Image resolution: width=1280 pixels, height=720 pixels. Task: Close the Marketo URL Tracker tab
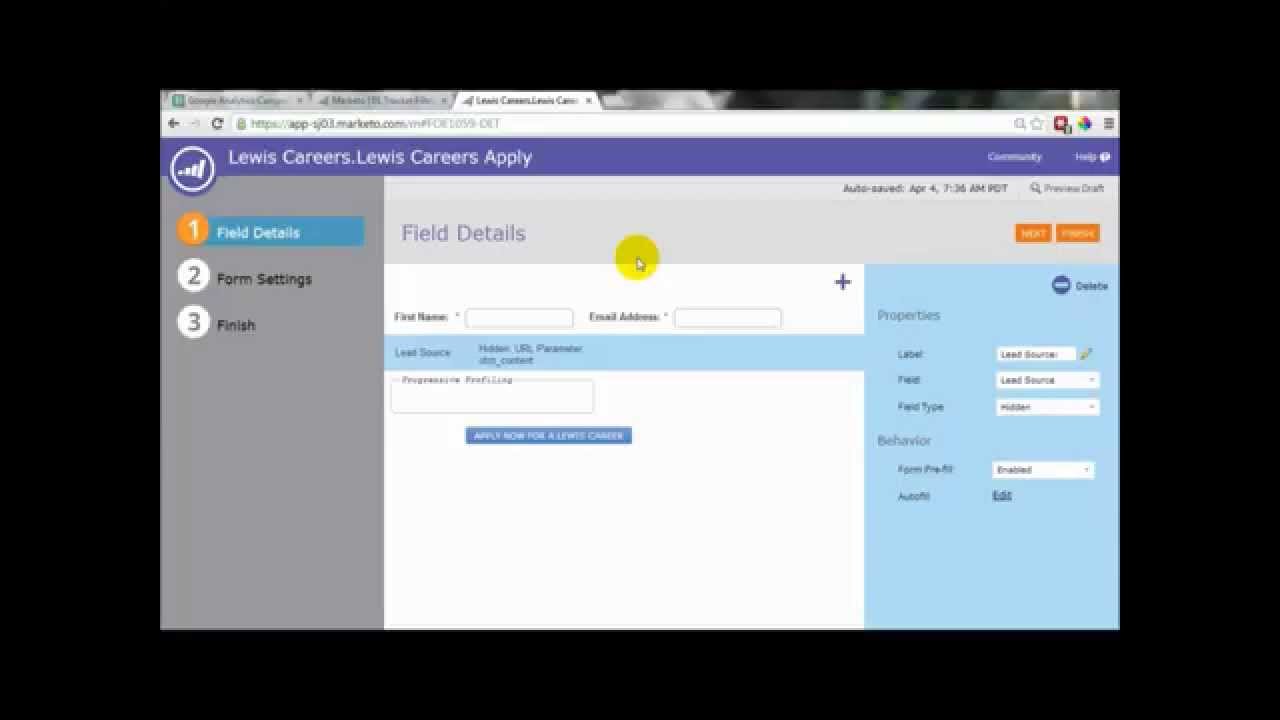[444, 101]
